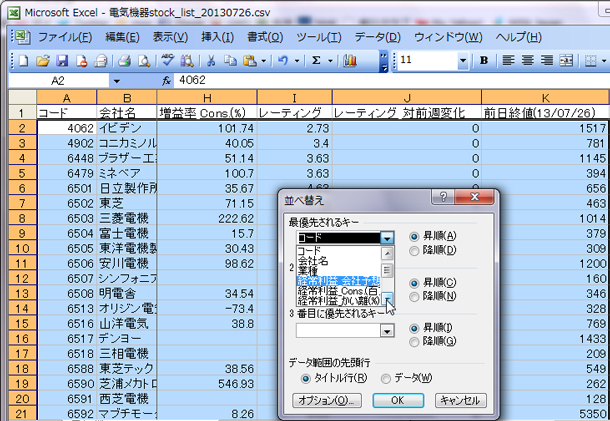Print the sheet using printer icon
Screen dimensions: 610x421
click(124, 61)
